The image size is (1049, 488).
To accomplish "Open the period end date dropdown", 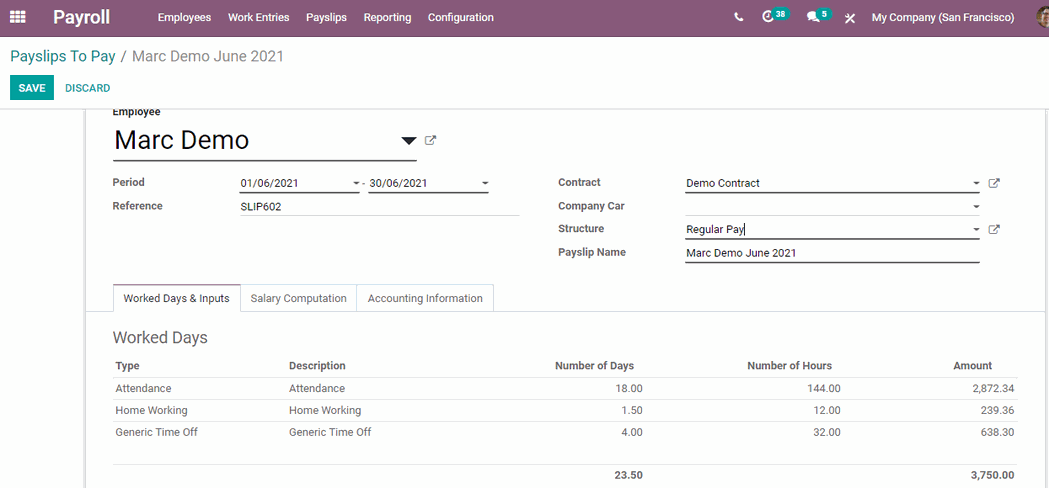I will [x=485, y=184].
